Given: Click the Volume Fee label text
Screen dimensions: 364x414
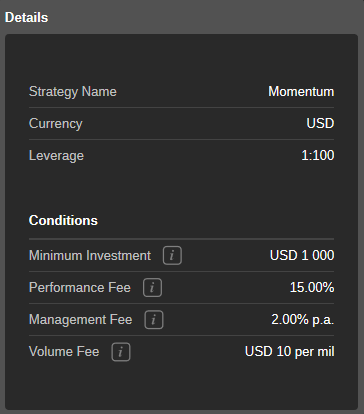Looking at the screenshot, I should (64, 352).
